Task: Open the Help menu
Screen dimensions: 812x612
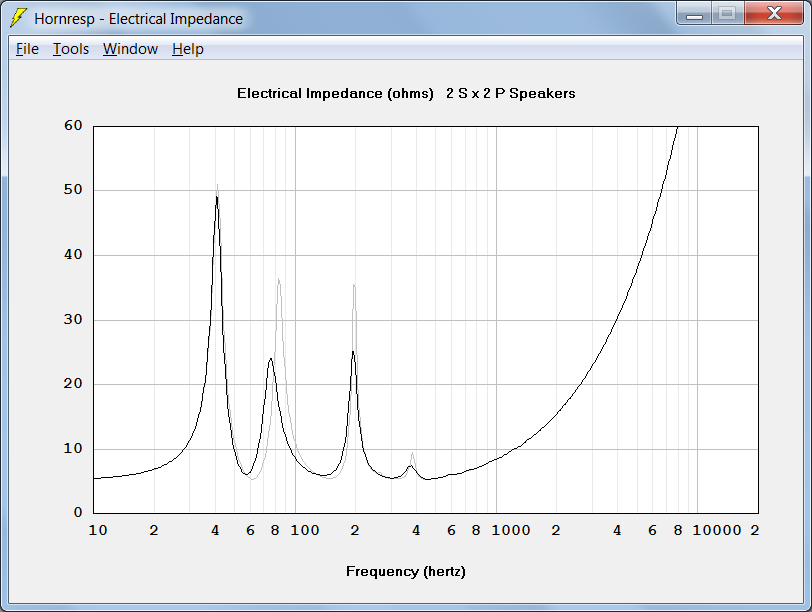Action: [187, 49]
